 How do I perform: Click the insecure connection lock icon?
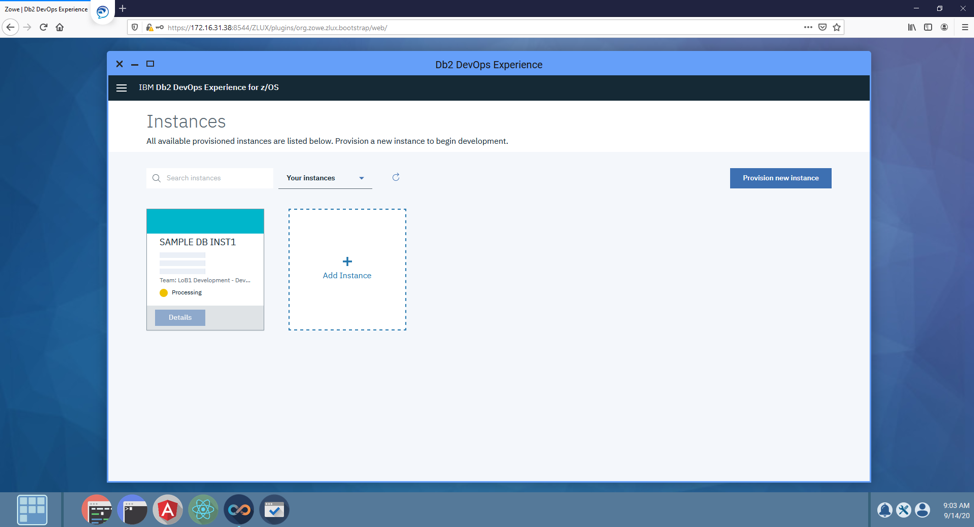coord(149,27)
